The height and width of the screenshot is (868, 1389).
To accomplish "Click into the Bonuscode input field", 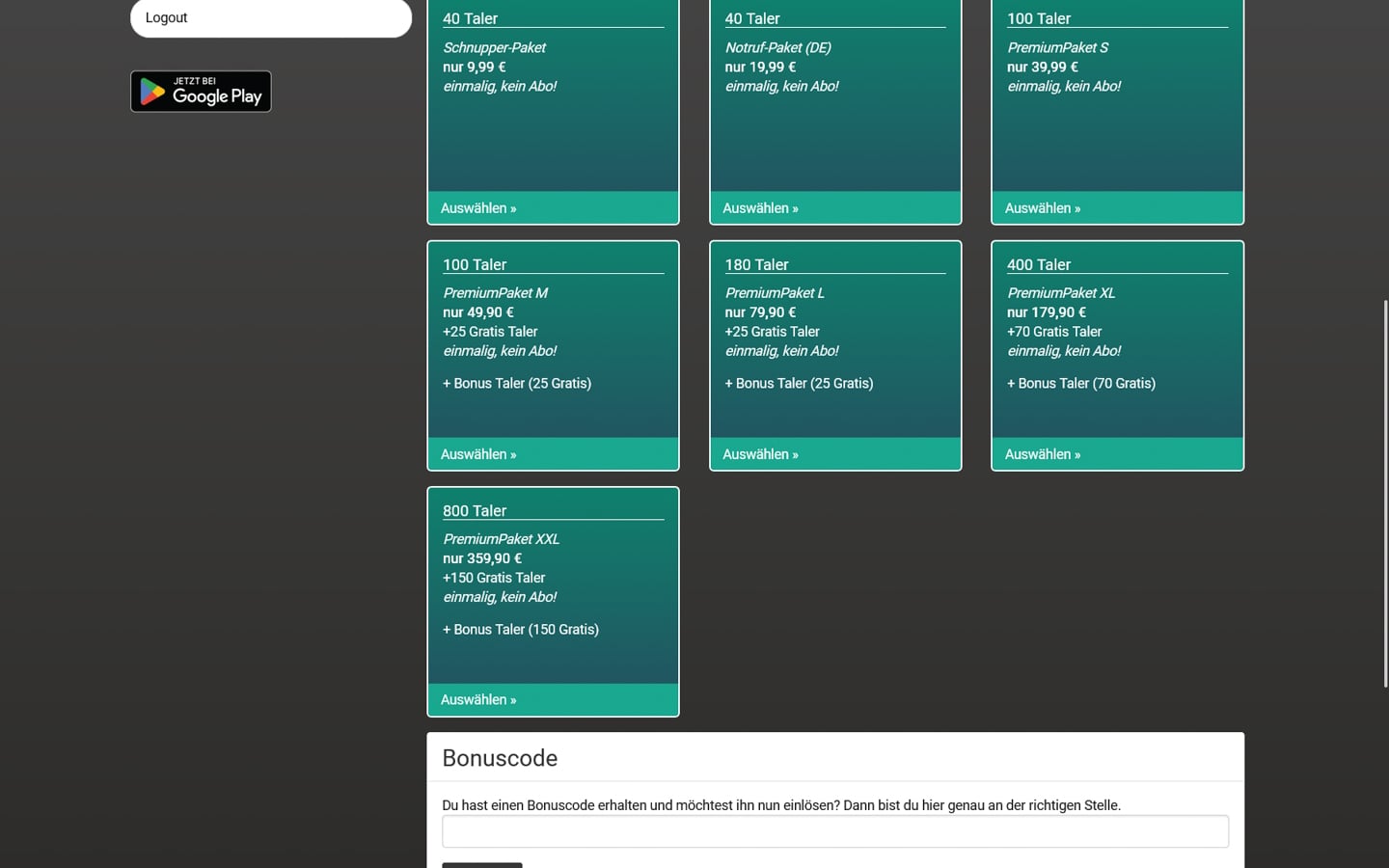I will tap(834, 831).
